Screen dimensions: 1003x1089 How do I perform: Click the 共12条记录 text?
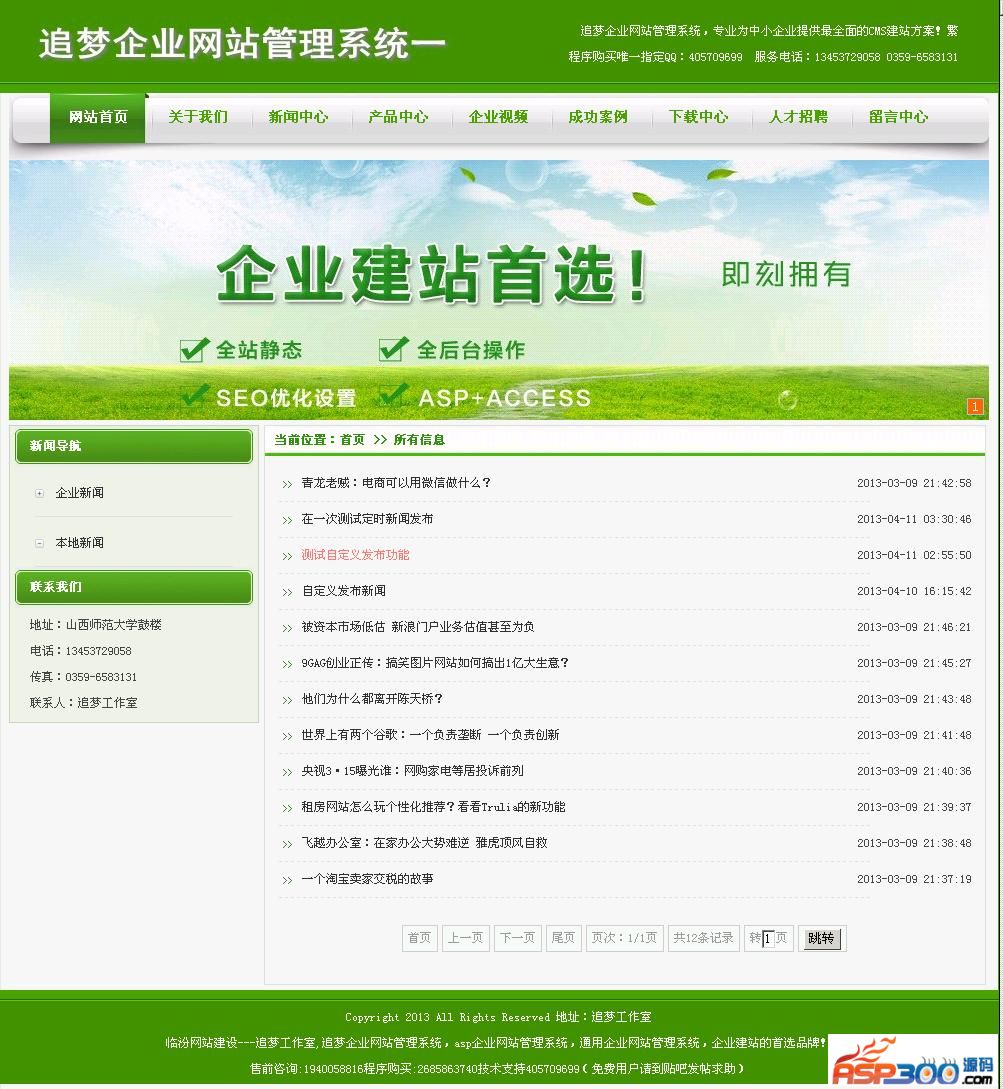[x=704, y=938]
